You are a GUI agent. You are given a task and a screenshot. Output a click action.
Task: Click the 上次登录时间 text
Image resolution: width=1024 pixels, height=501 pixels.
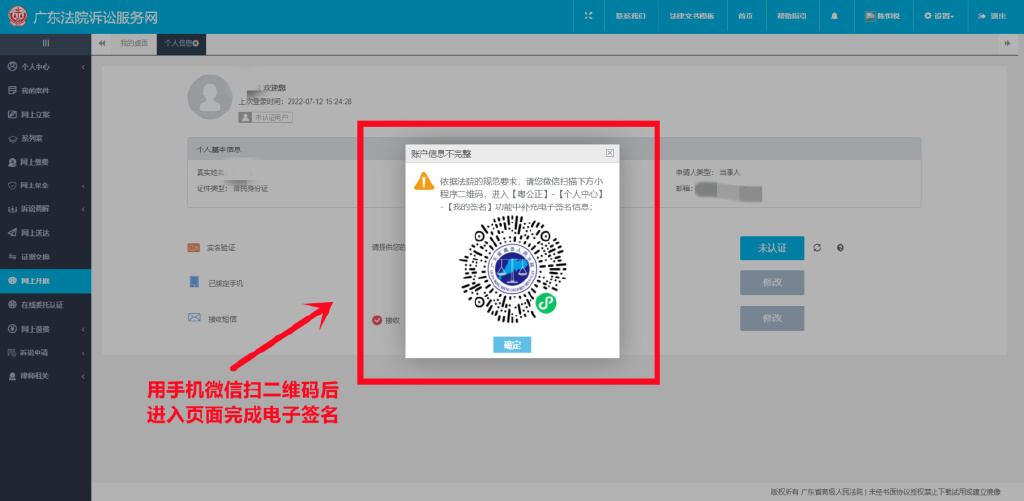point(295,102)
